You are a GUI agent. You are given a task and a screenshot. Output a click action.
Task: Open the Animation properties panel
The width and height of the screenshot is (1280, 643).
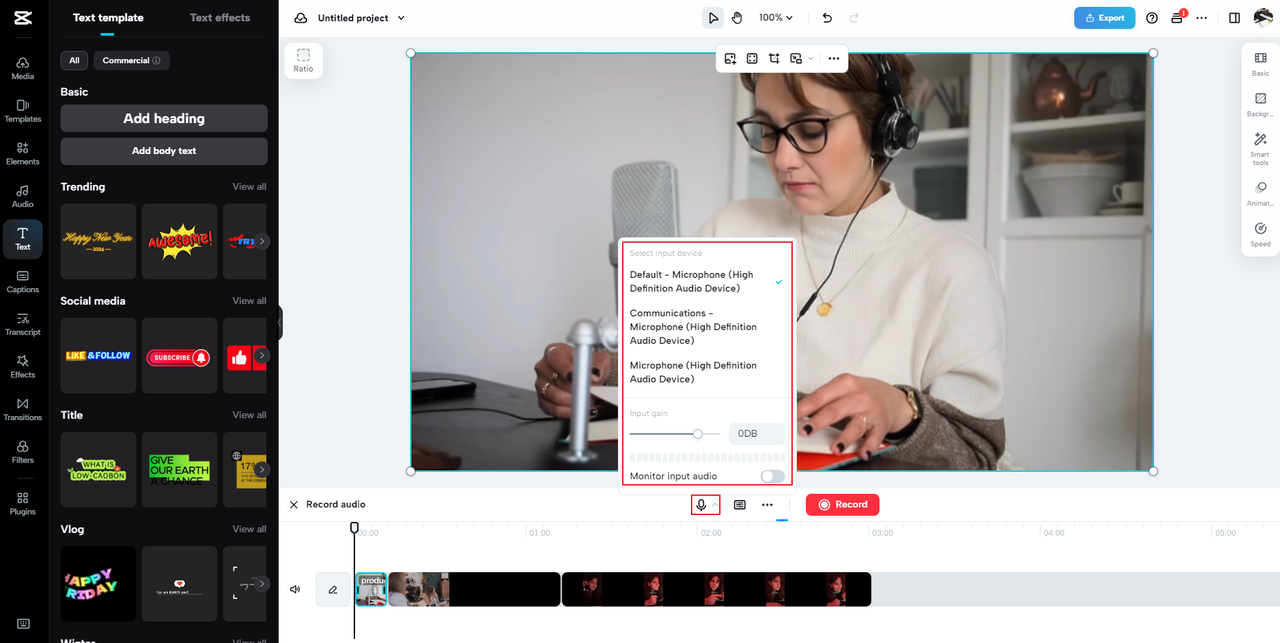pyautogui.click(x=1260, y=193)
